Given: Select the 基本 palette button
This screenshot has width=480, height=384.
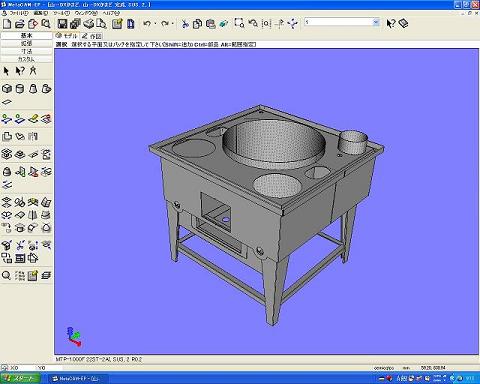Looking at the screenshot, I should pos(27,35).
